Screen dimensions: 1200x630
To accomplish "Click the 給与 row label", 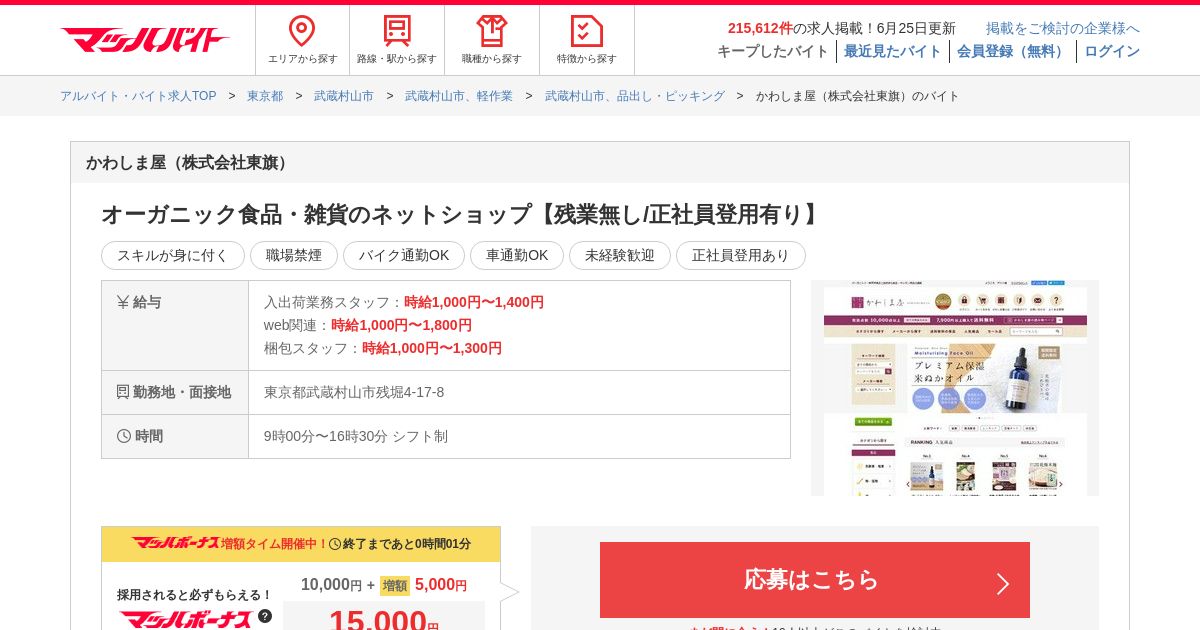I will pos(139,302).
